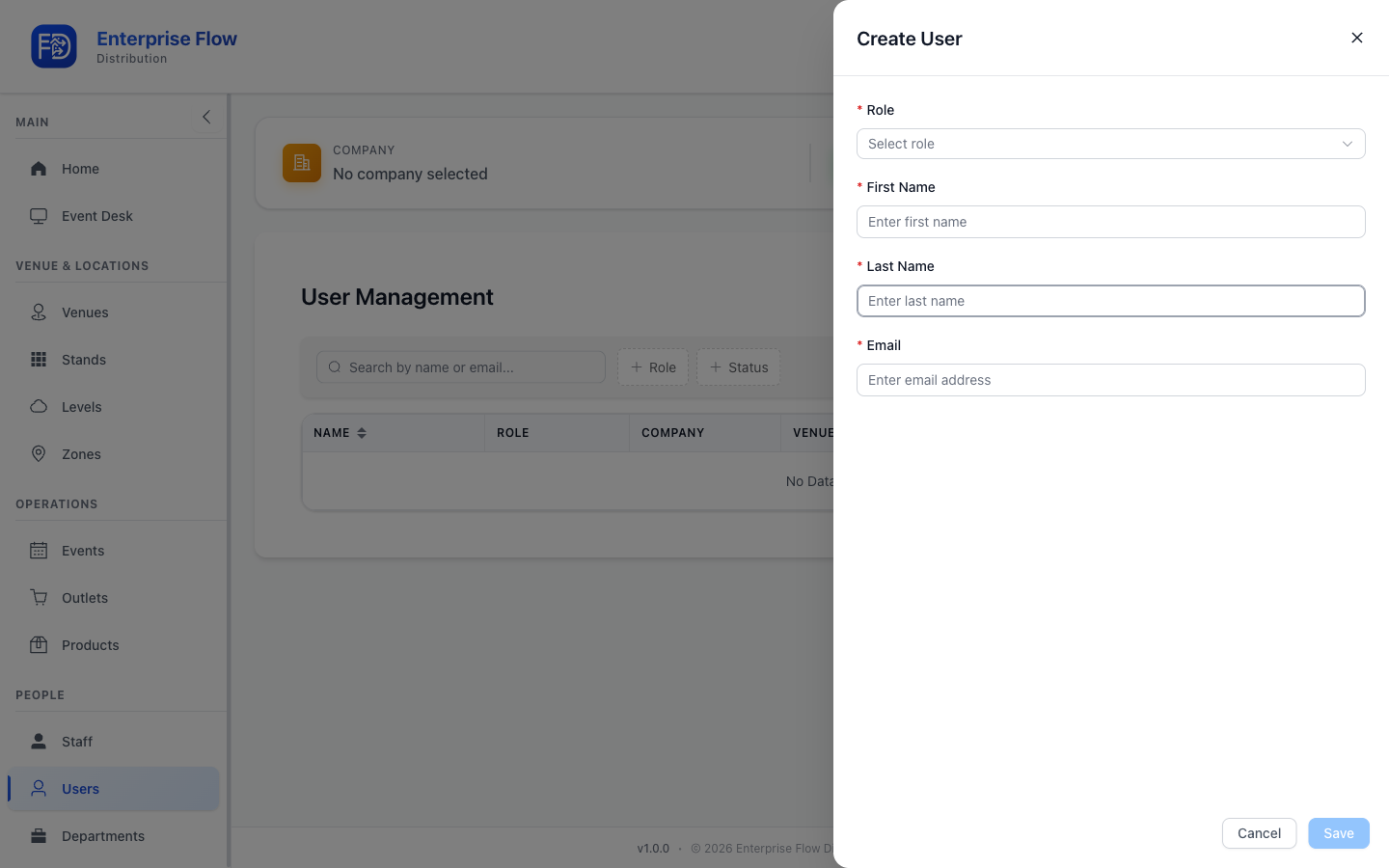Click the role dropdown chevron arrow
Screen dimensions: 1389x868
1348,144
